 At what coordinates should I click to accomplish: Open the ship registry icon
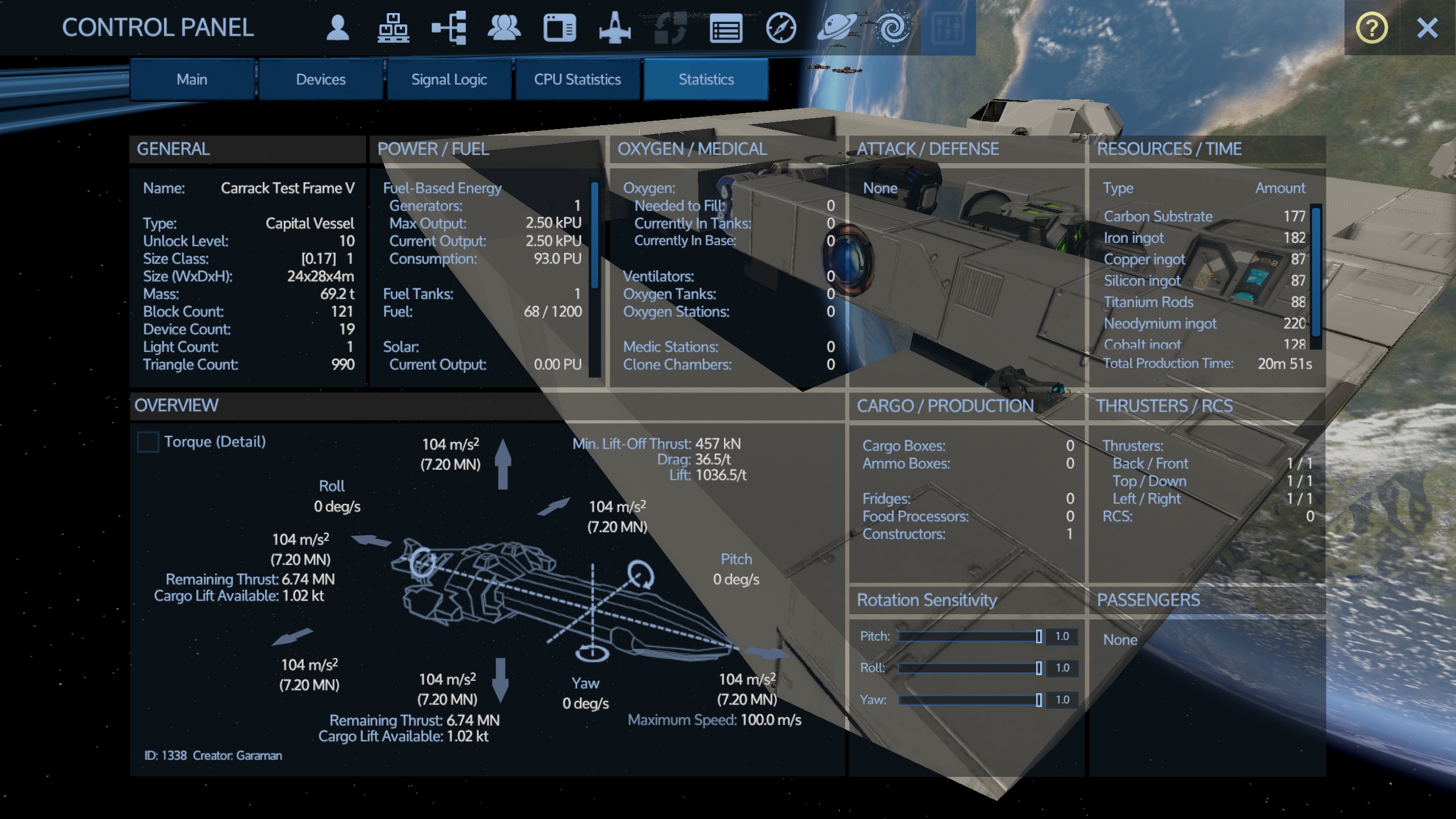coord(615,28)
